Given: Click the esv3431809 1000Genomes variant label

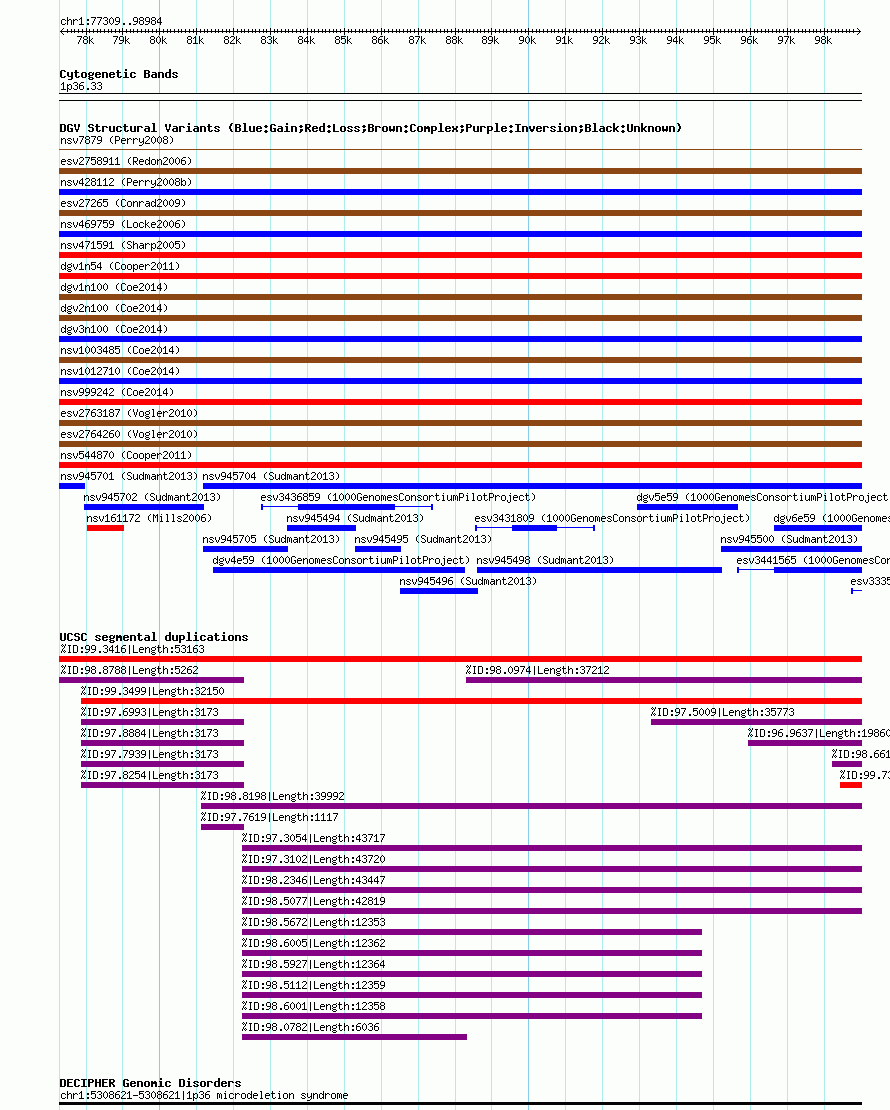Looking at the screenshot, I should 612,518.
